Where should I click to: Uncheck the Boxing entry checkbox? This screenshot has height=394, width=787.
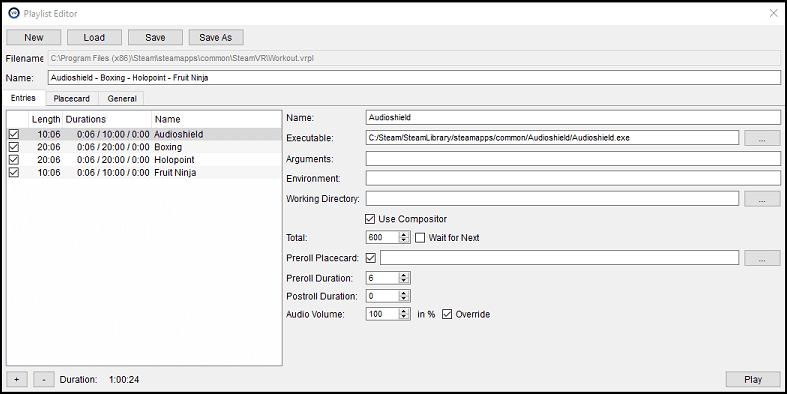pos(14,147)
